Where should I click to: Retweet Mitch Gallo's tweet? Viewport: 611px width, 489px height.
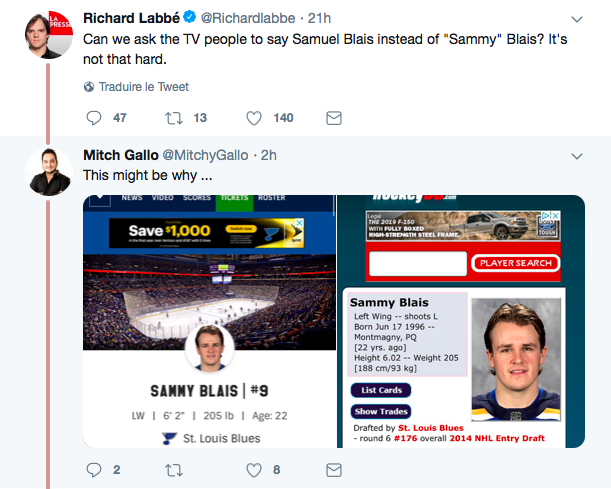coord(174,469)
